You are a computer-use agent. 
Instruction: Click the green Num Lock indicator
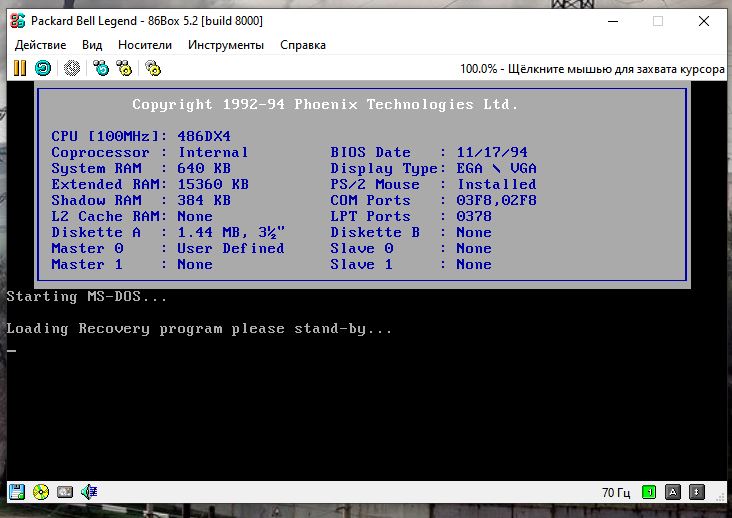(x=649, y=492)
